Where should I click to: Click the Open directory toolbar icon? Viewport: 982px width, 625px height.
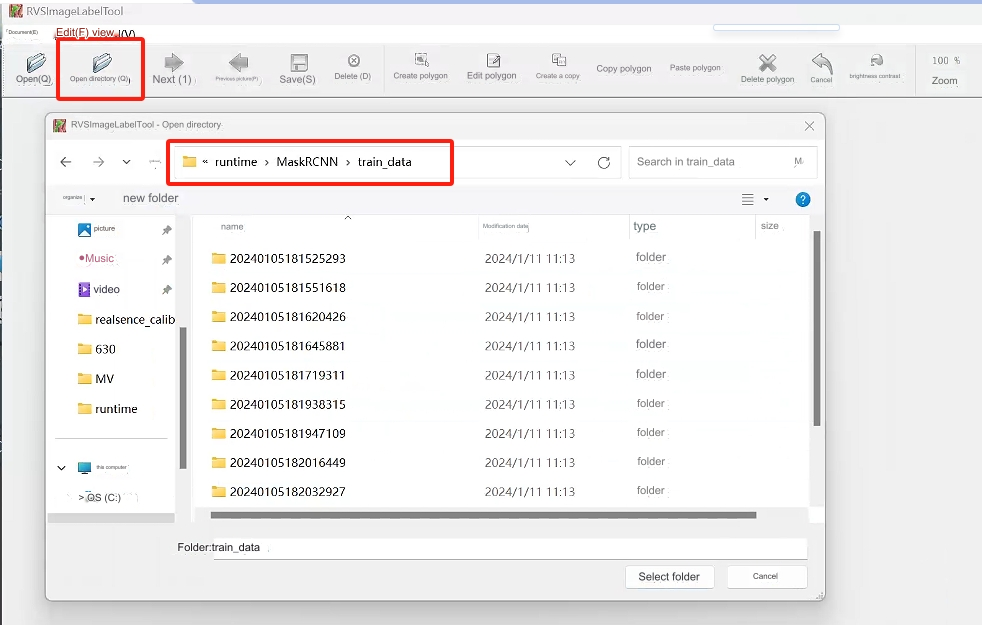[101, 63]
